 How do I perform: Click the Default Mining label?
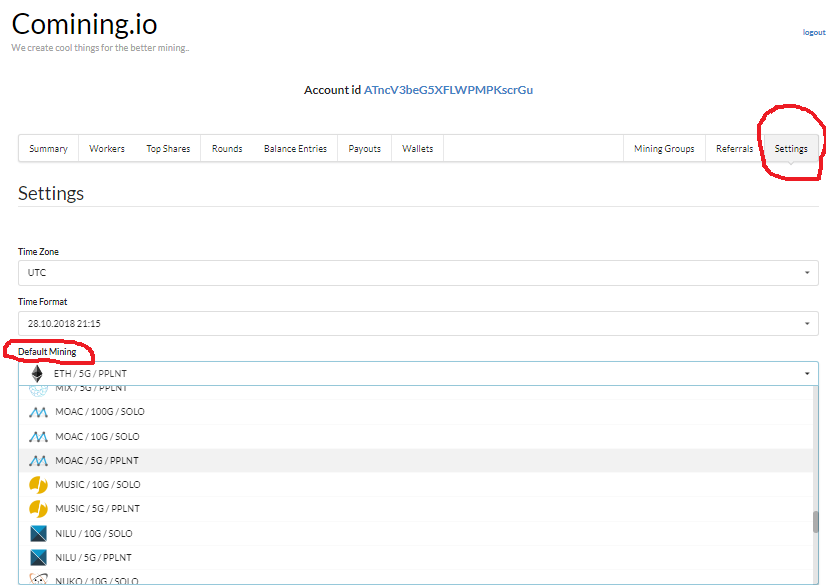coord(47,352)
